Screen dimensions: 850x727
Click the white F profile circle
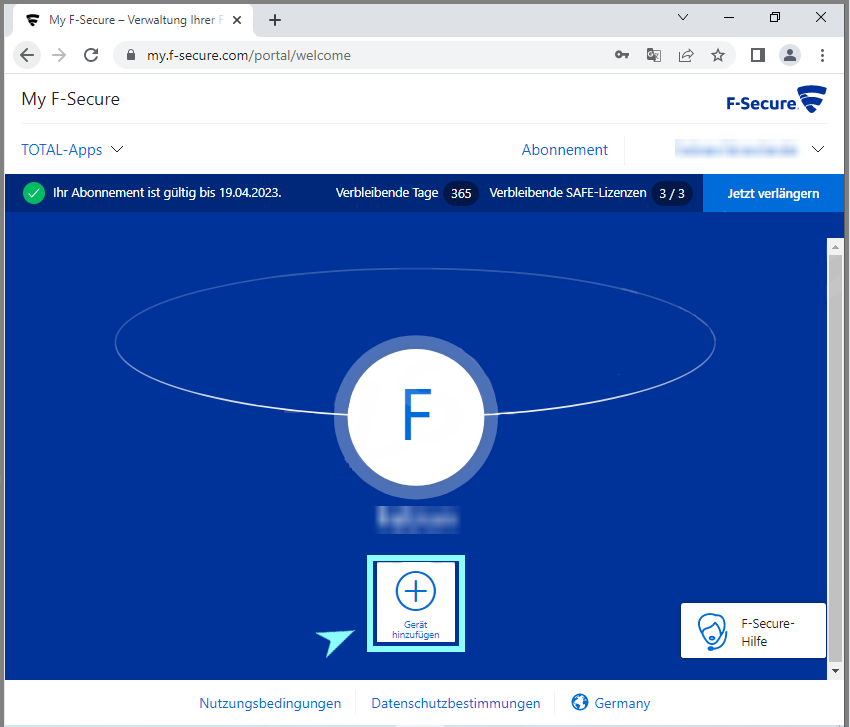click(x=416, y=417)
